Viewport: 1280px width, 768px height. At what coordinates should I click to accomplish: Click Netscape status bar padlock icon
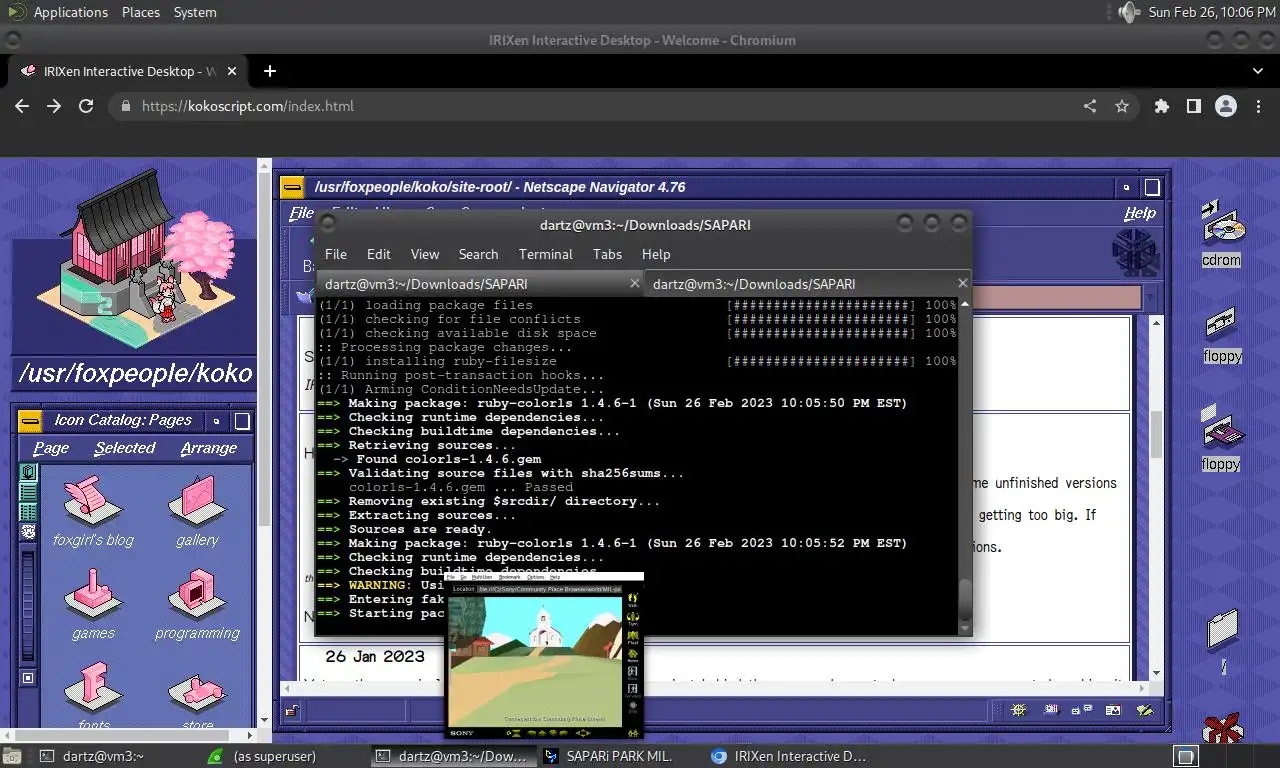pos(290,711)
